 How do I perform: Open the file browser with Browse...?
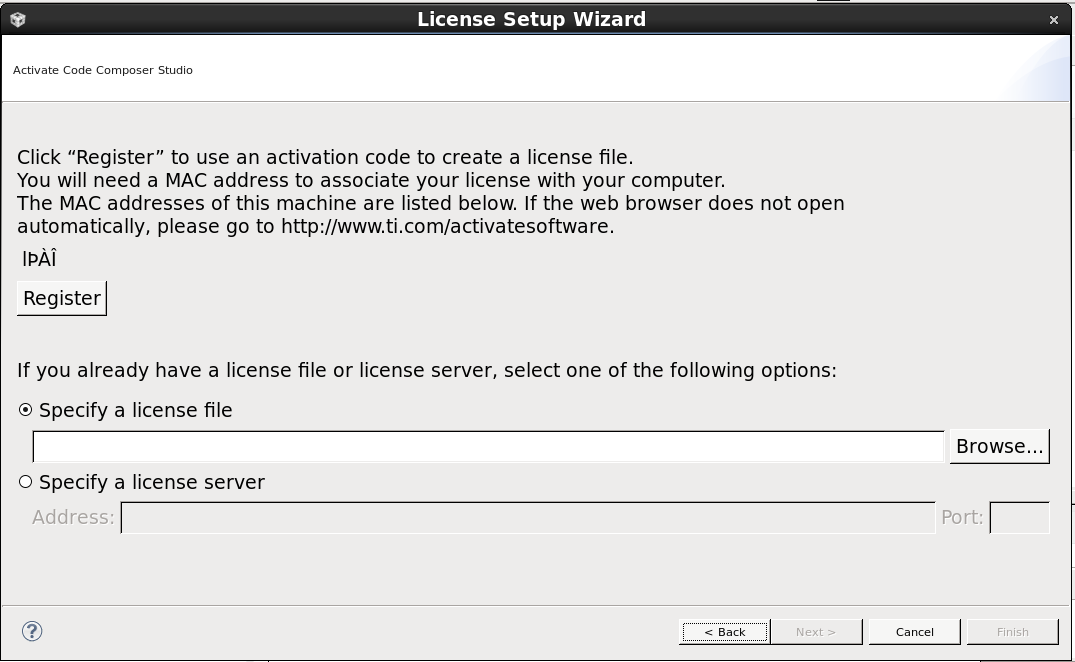pos(1000,446)
